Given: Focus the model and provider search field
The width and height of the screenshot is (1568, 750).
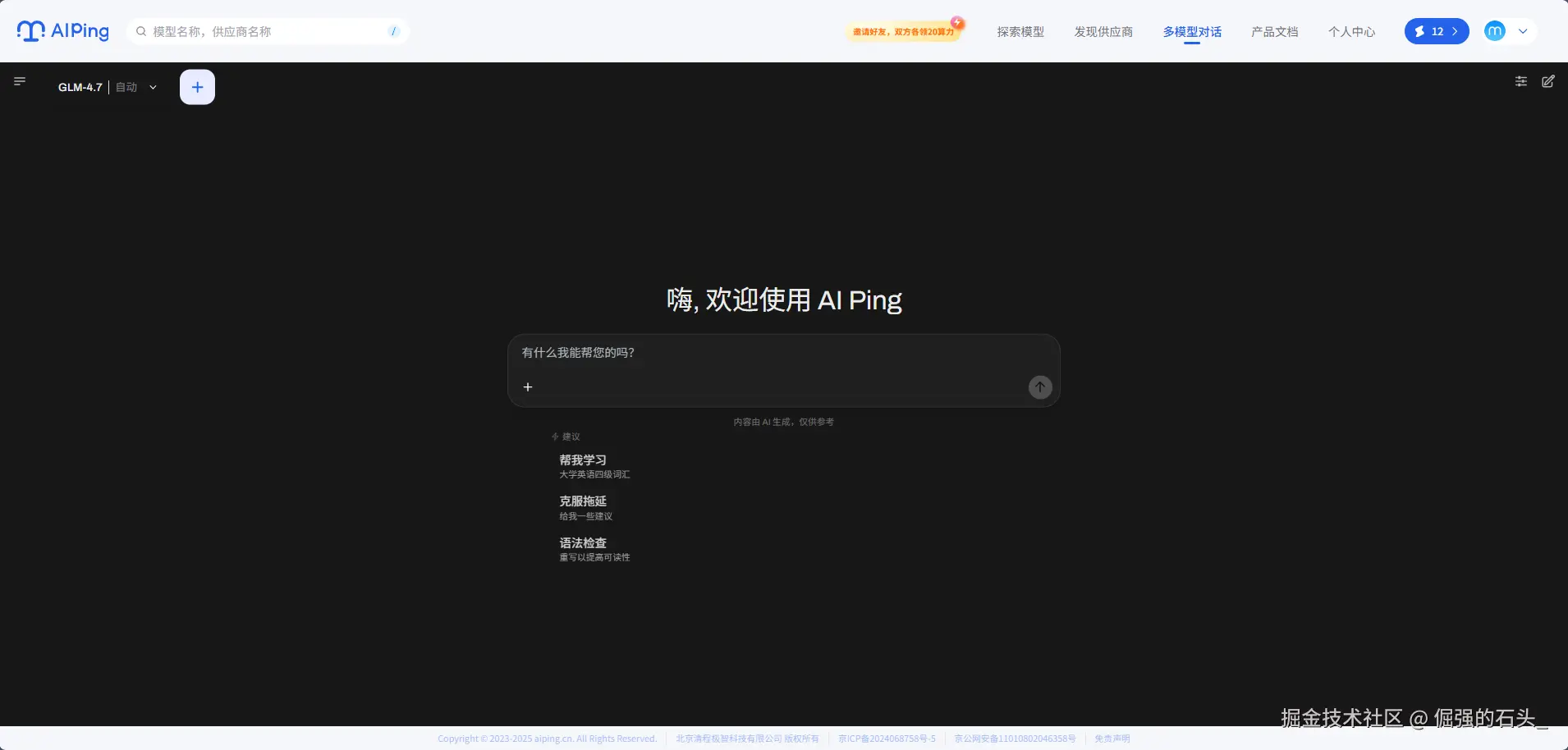Looking at the screenshot, I should (268, 31).
